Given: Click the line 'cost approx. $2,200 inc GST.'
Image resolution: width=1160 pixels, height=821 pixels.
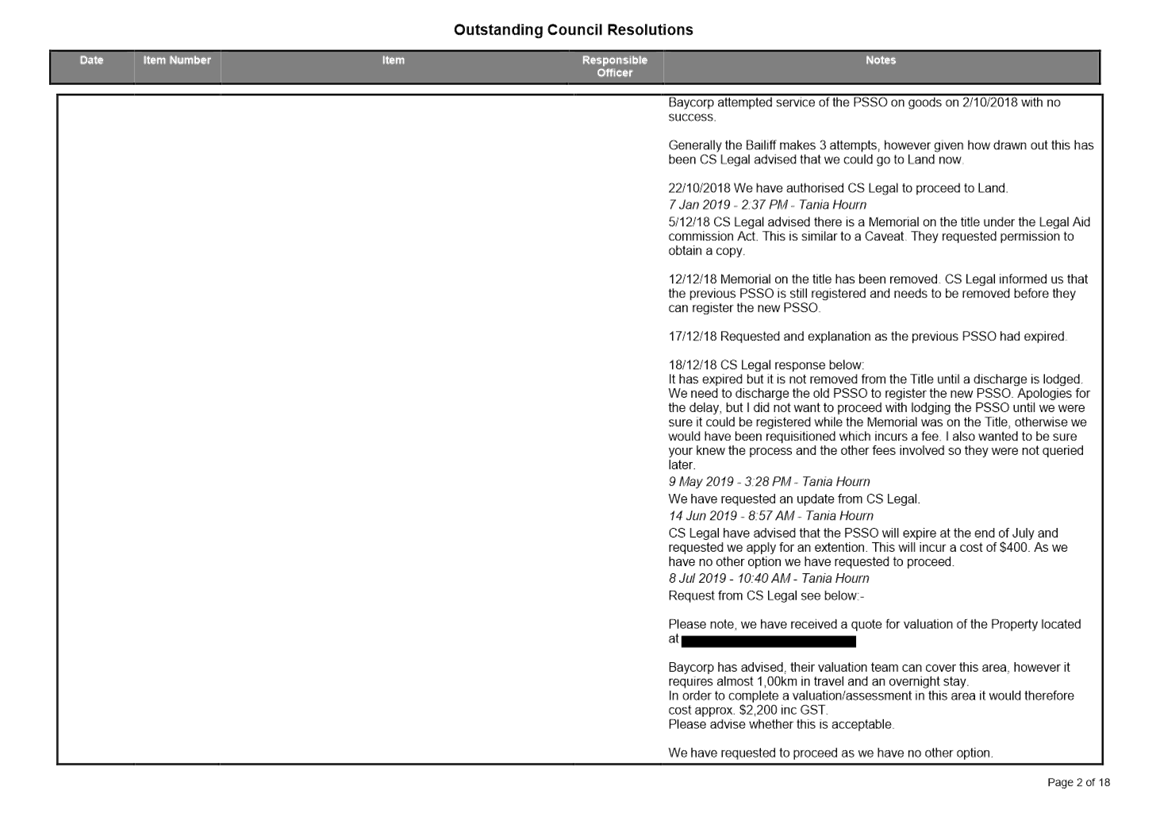Looking at the screenshot, I should [x=748, y=710].
